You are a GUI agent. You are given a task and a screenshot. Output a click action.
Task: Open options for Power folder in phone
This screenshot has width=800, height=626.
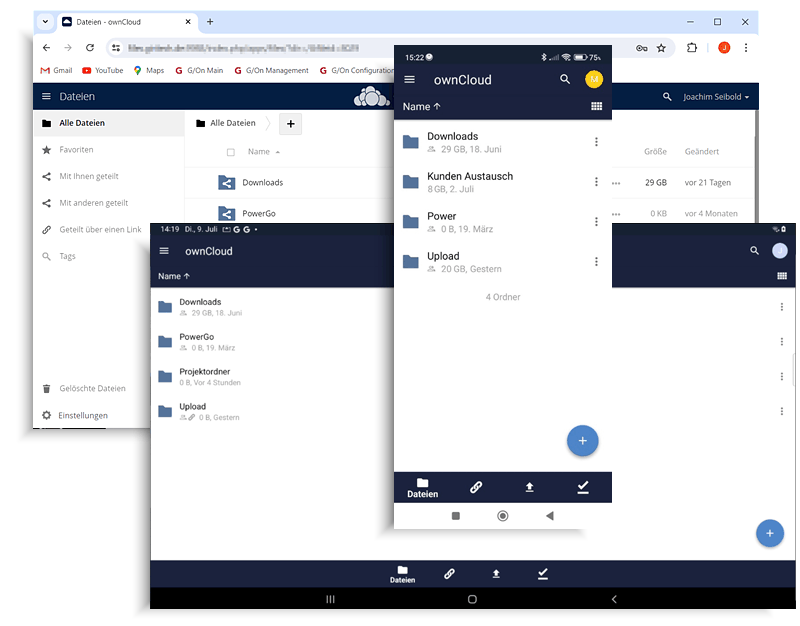coord(596,221)
